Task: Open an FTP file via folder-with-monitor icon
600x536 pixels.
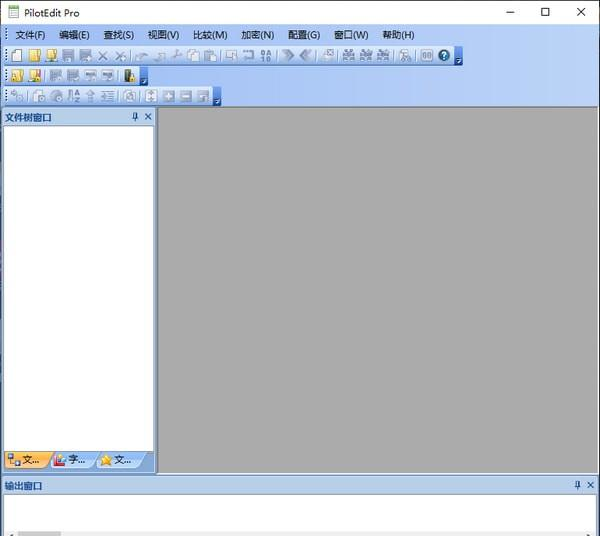Action: 51,56
